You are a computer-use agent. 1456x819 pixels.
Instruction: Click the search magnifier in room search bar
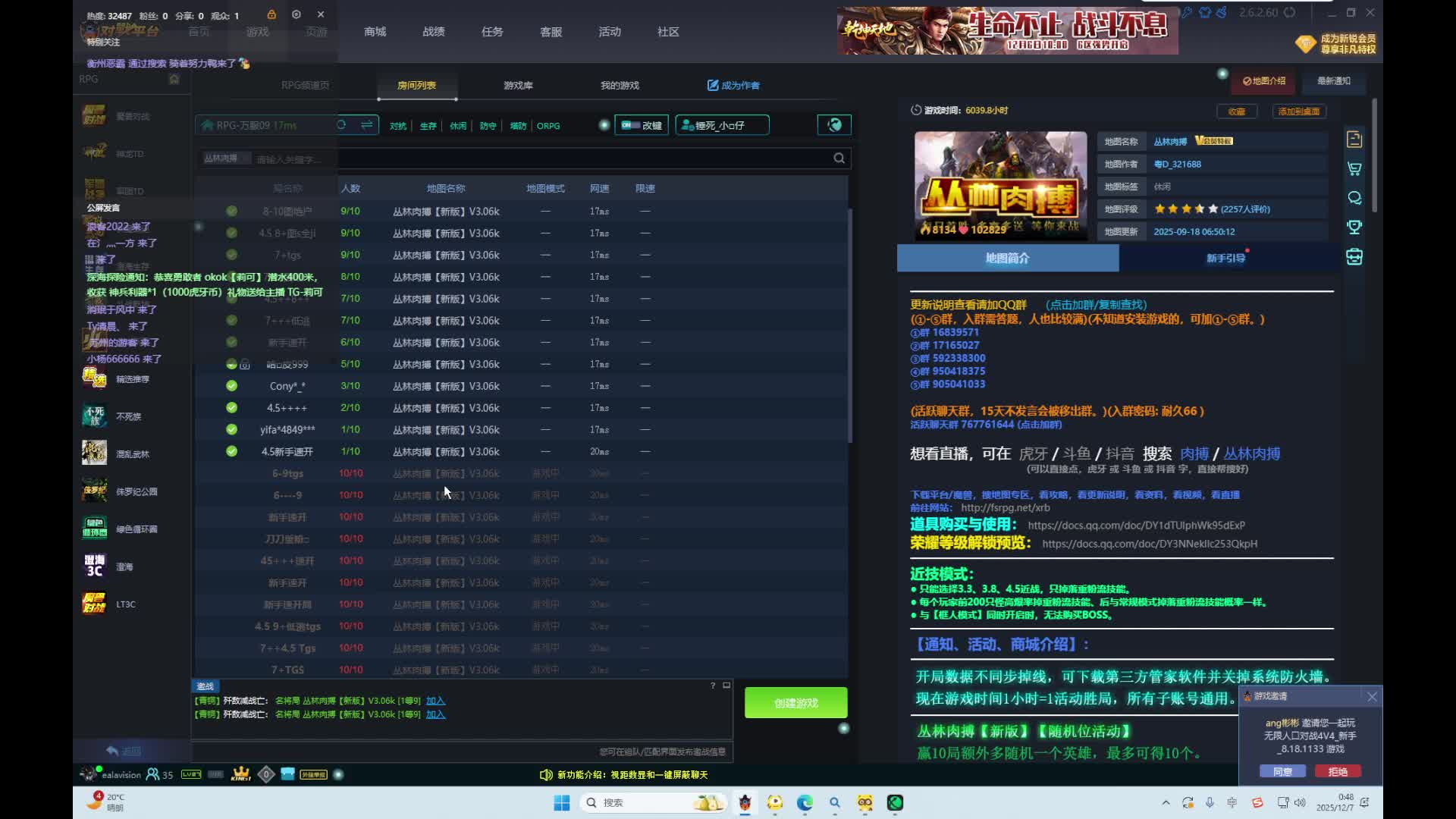click(x=839, y=158)
